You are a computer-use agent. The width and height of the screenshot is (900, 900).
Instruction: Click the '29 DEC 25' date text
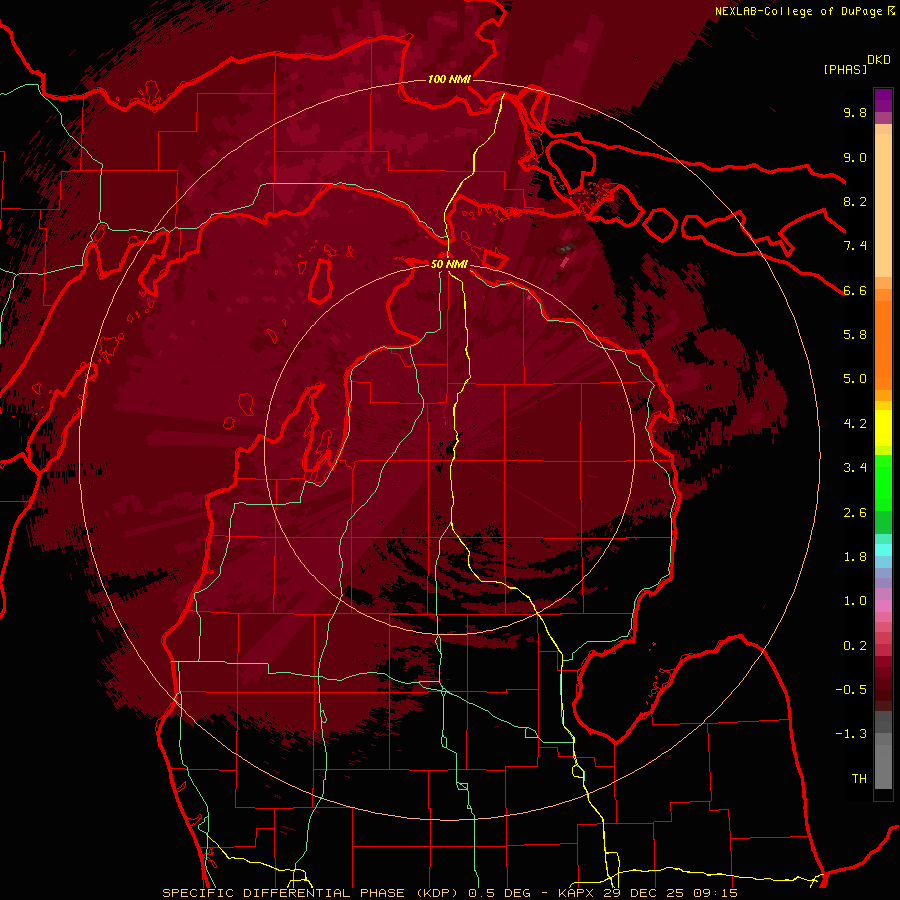642,893
